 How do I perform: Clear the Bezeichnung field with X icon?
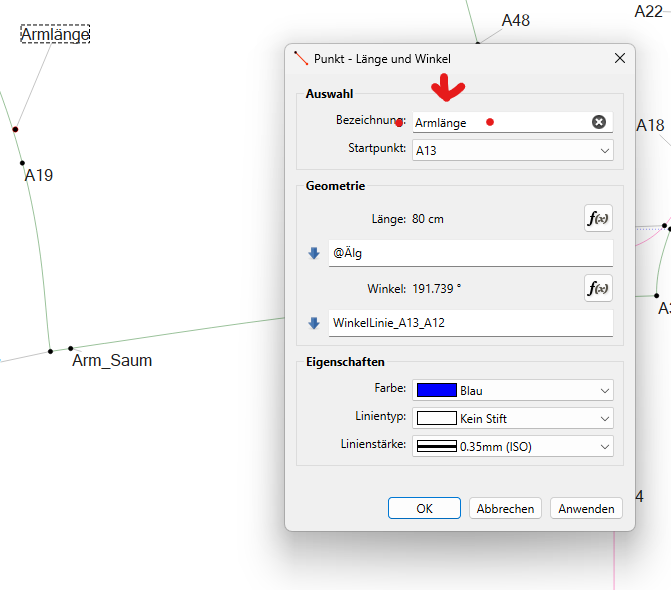[599, 122]
